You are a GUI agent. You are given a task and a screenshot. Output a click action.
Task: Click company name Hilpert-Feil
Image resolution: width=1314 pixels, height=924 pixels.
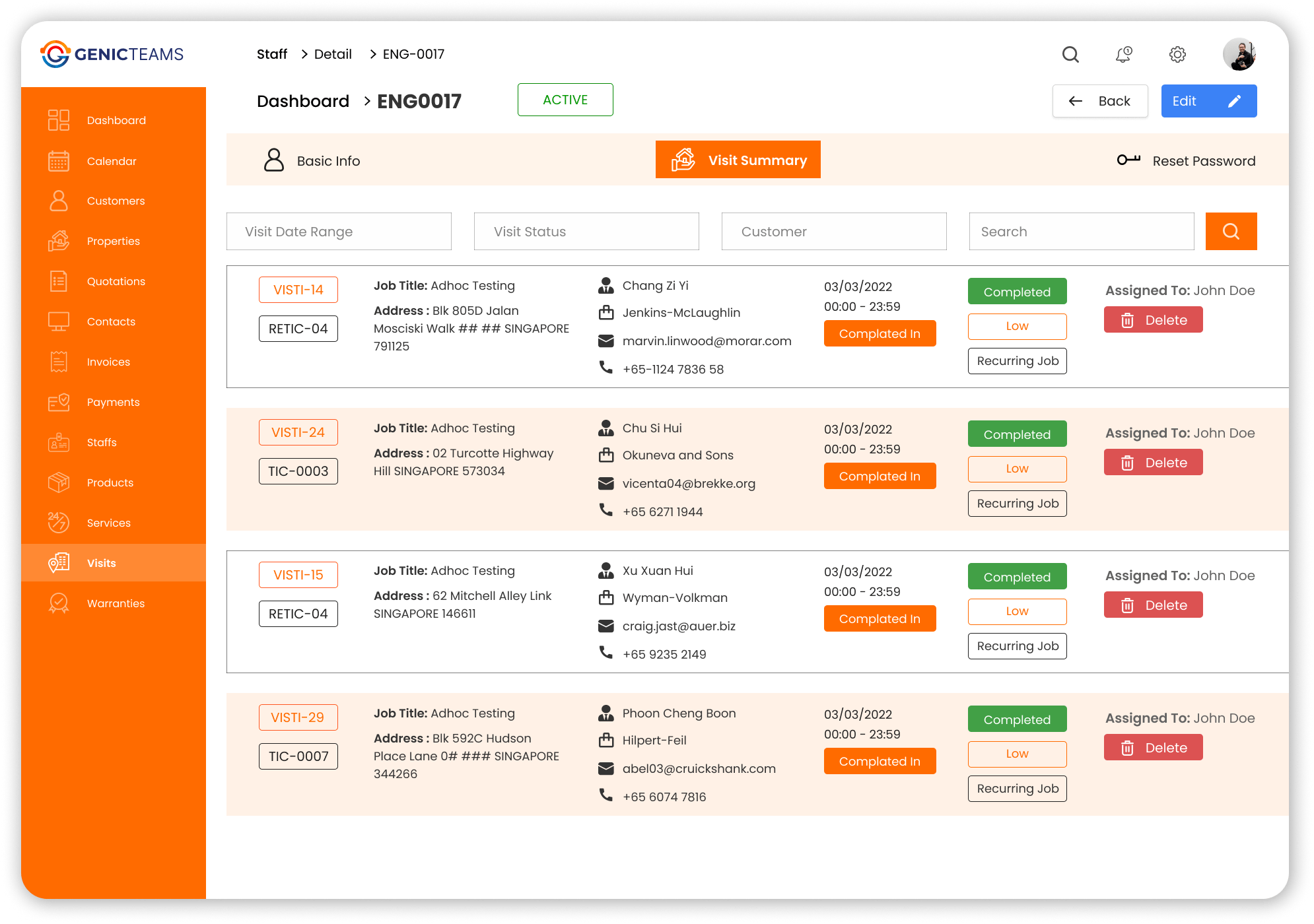[654, 740]
